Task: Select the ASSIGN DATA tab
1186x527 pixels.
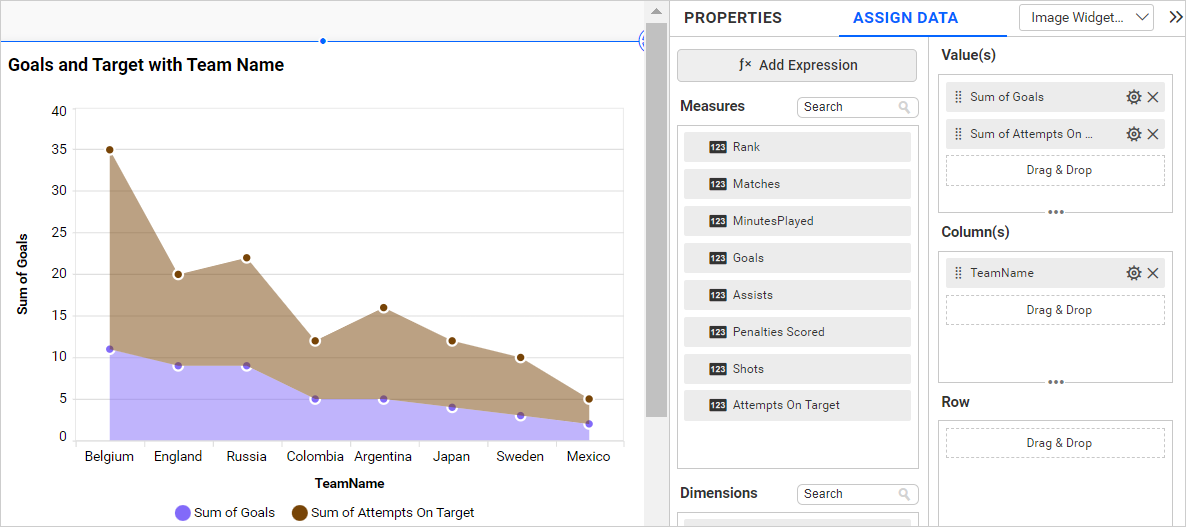Action: tap(905, 18)
